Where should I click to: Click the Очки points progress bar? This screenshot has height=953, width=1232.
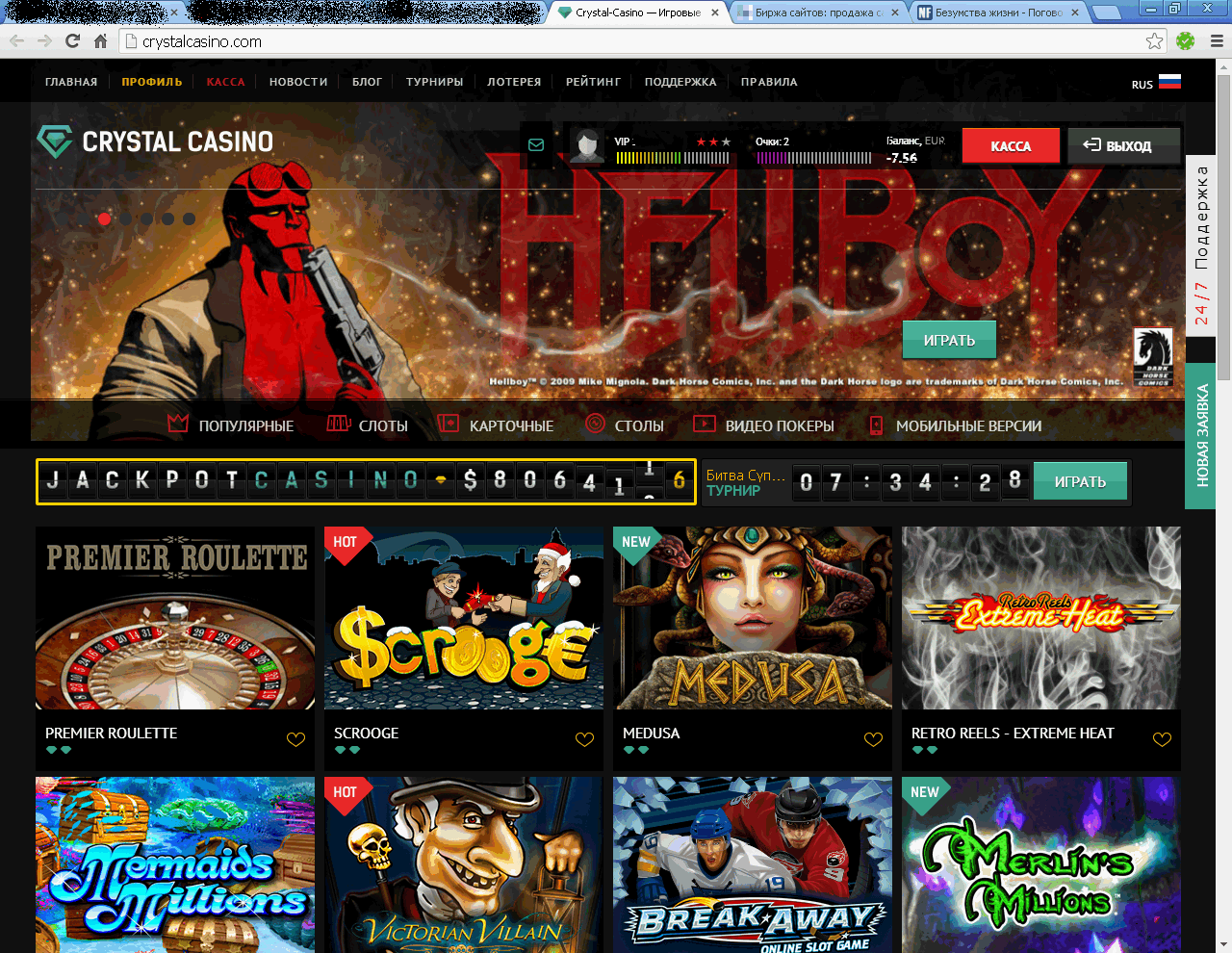[x=814, y=158]
